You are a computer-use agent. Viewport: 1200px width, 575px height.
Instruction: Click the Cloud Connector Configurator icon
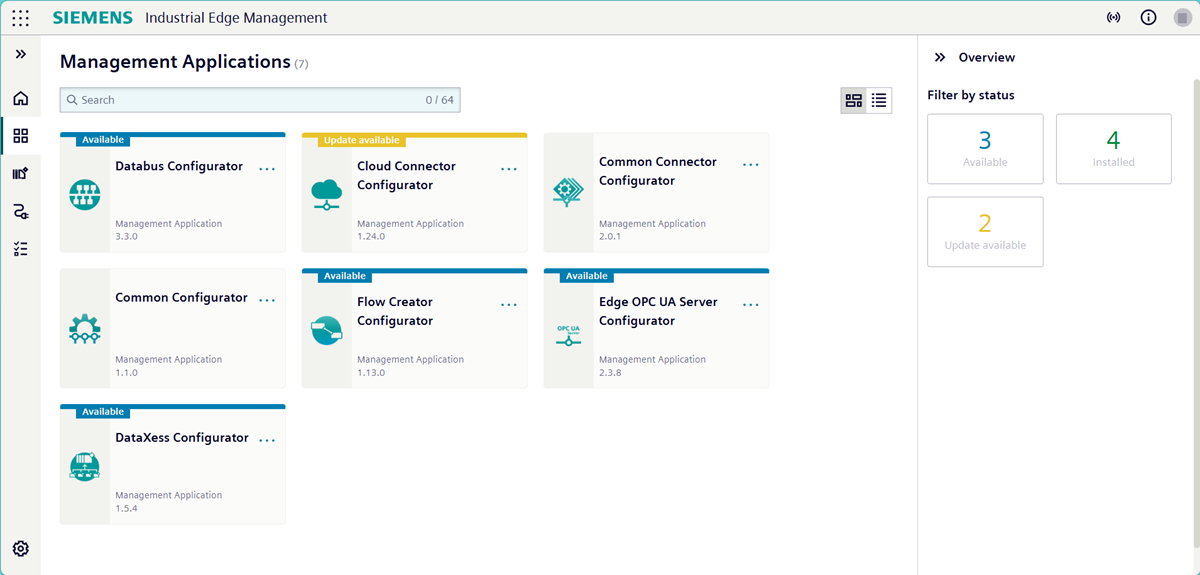tap(327, 192)
